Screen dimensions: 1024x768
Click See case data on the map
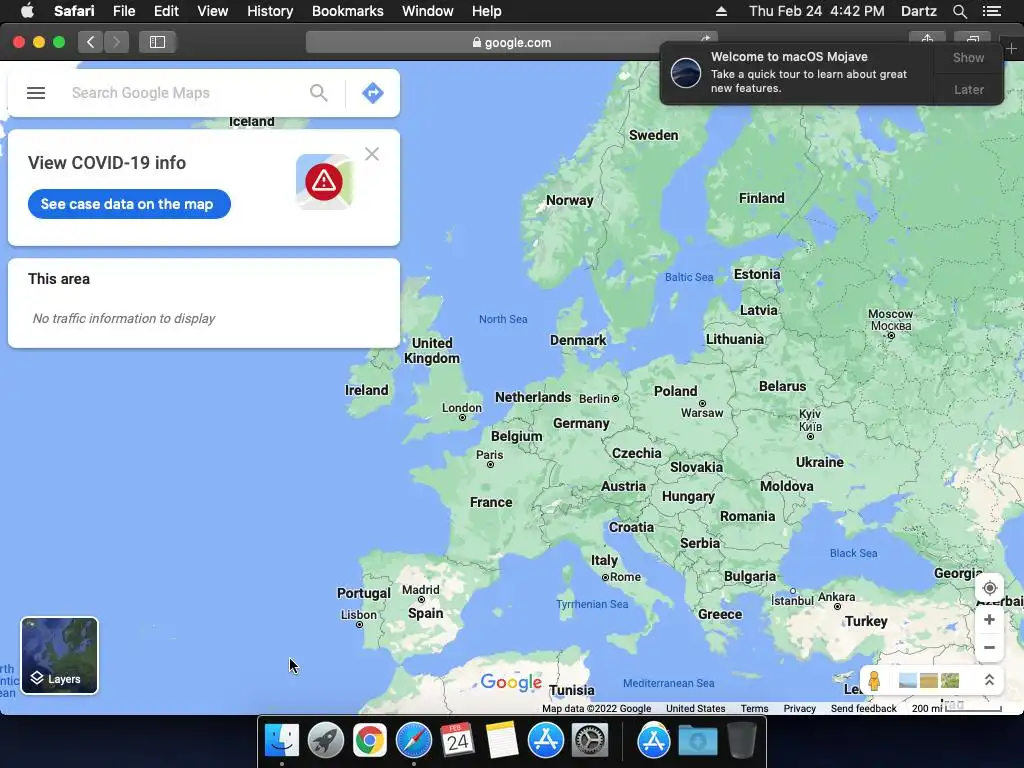(x=129, y=204)
